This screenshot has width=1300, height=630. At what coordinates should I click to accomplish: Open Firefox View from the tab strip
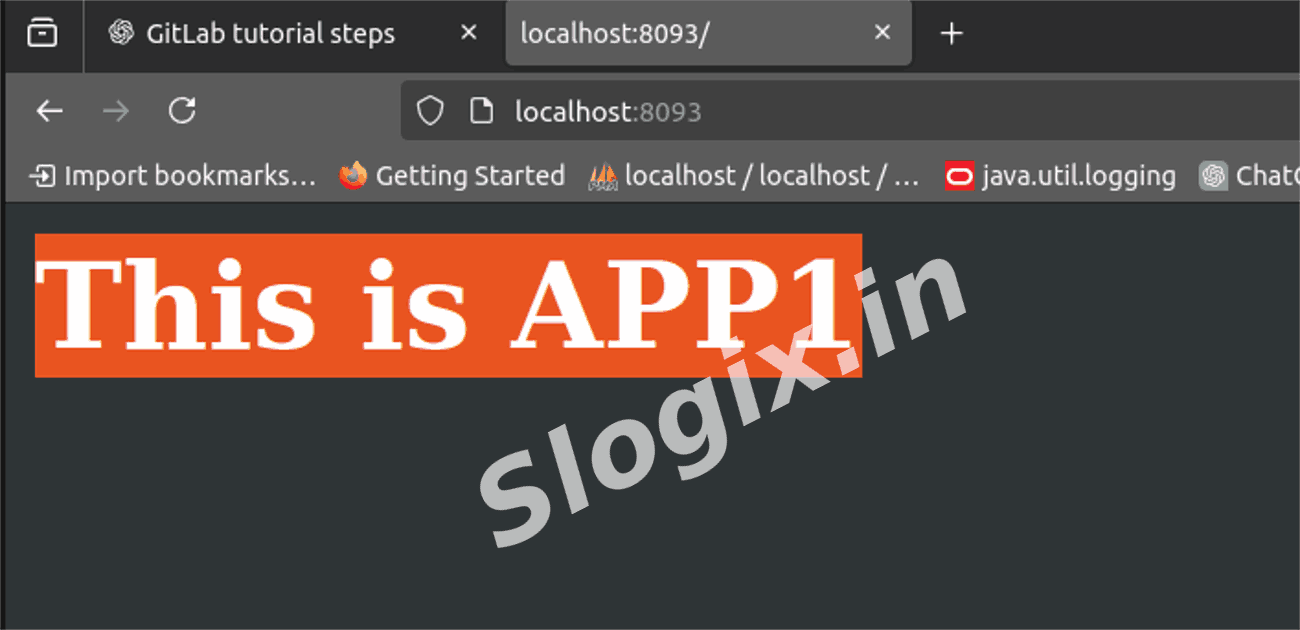(42, 33)
